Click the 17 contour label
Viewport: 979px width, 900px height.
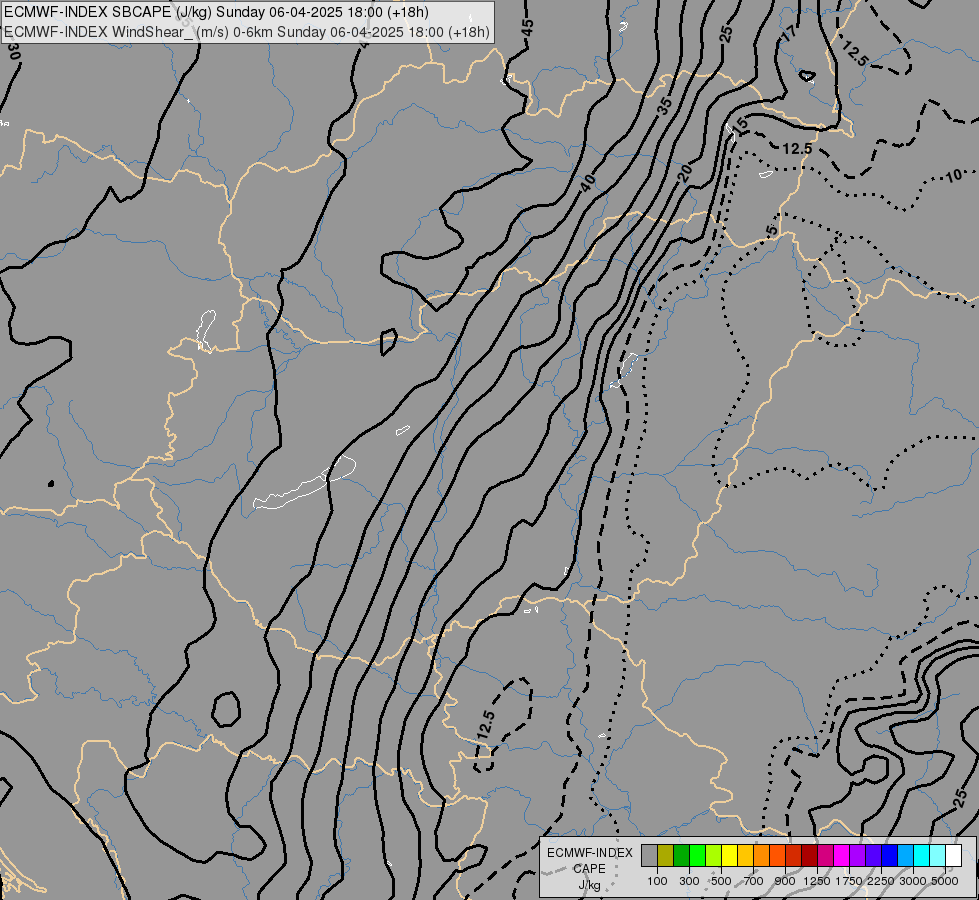pos(789,33)
